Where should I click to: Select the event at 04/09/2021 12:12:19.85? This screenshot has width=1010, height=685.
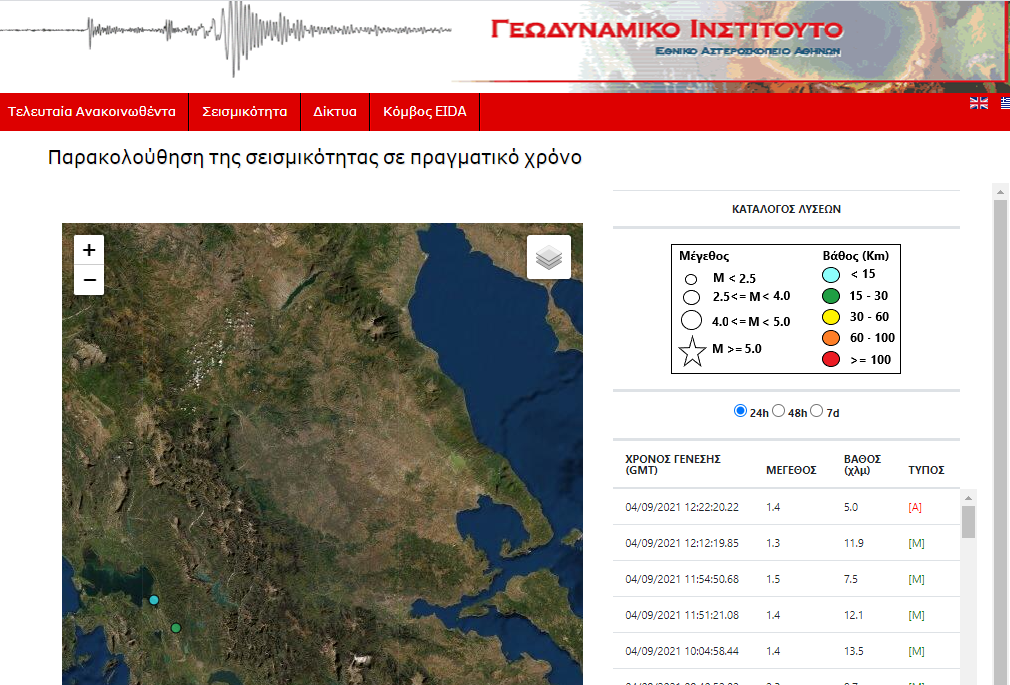click(786, 543)
